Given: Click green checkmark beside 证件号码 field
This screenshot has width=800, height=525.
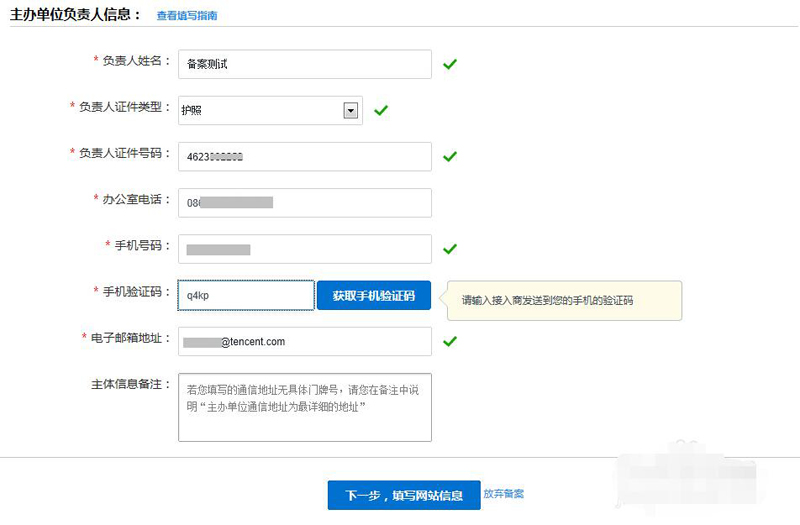Looking at the screenshot, I should [450, 157].
